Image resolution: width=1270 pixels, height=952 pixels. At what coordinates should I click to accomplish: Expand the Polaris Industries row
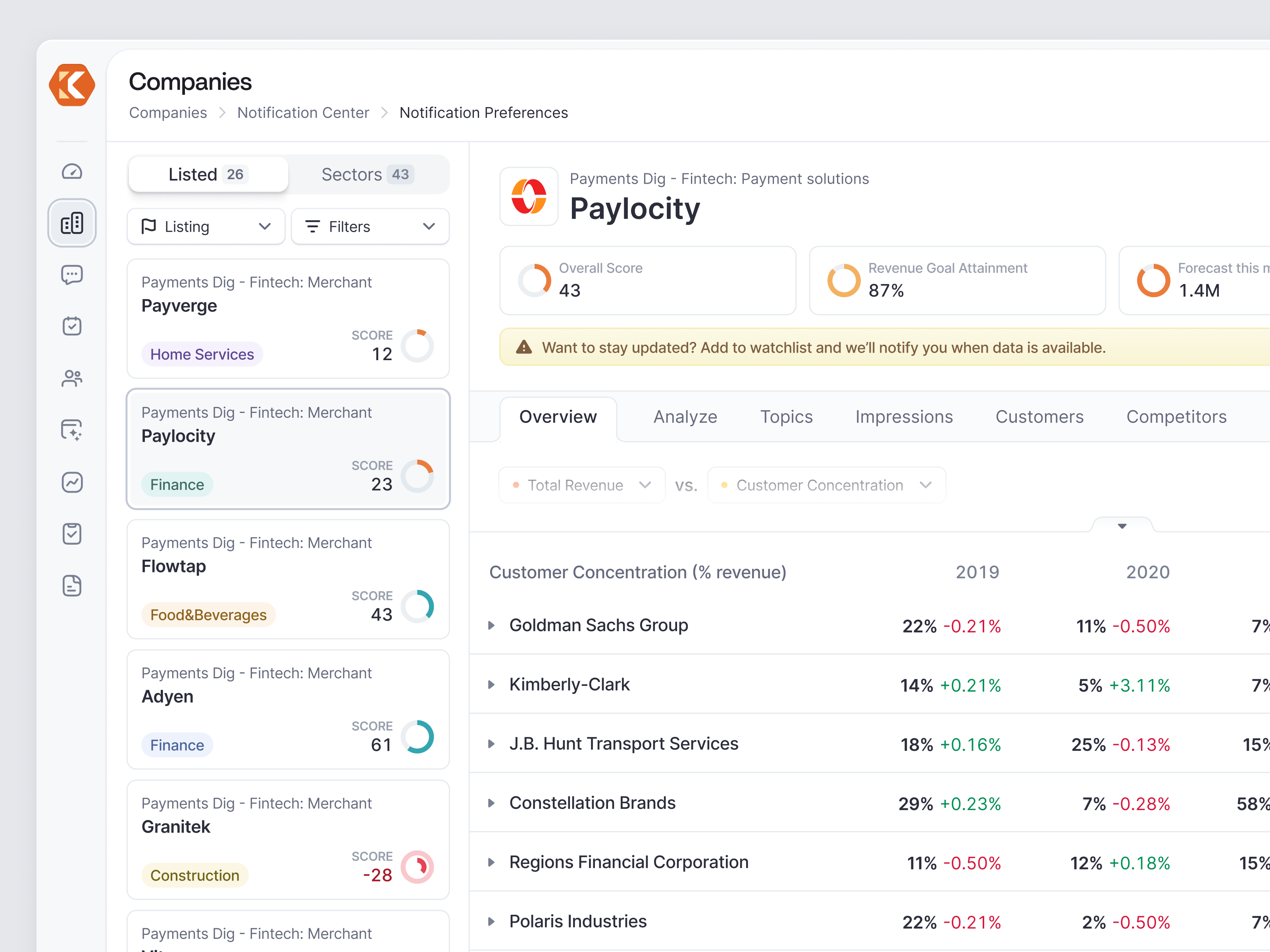[x=491, y=921]
